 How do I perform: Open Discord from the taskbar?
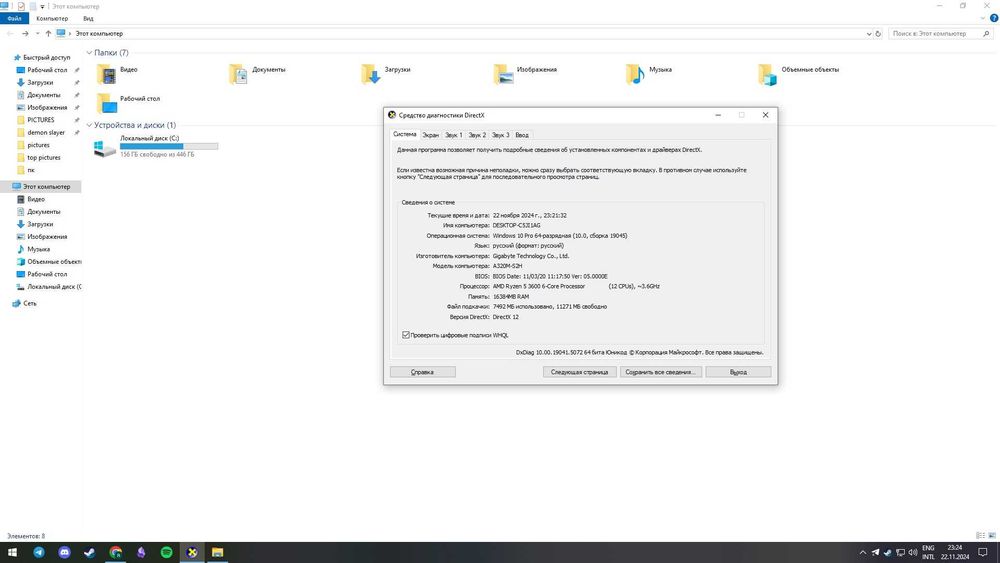(64, 552)
